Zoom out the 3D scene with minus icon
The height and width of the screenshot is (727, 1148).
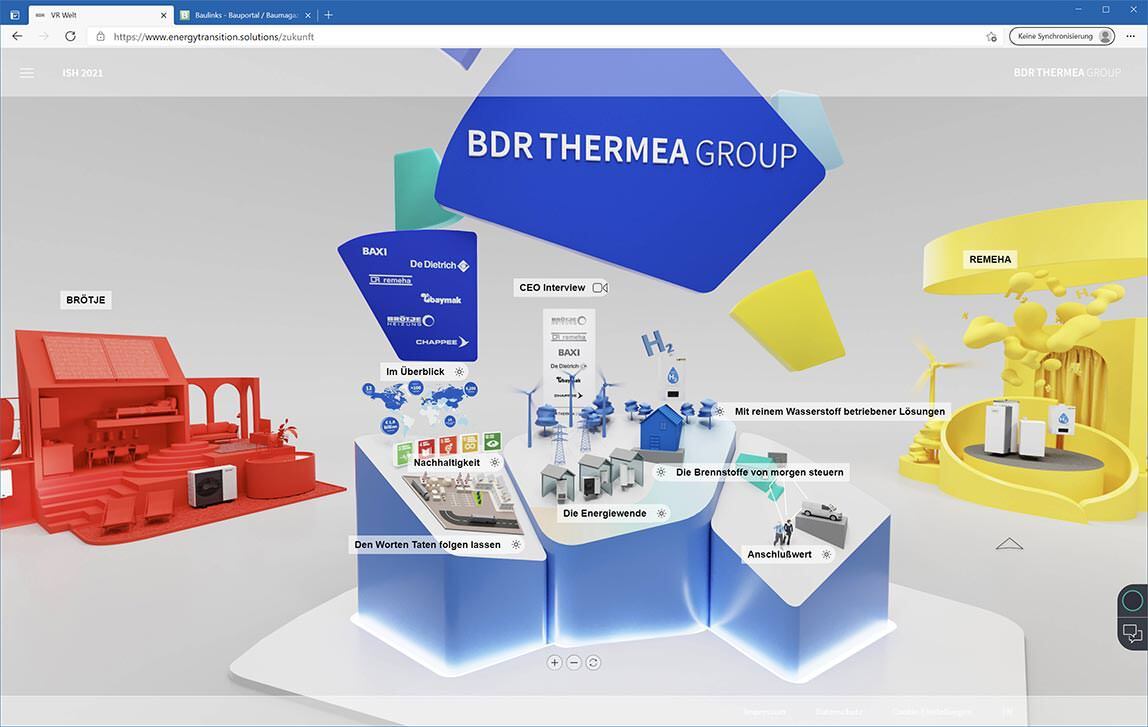click(x=574, y=663)
